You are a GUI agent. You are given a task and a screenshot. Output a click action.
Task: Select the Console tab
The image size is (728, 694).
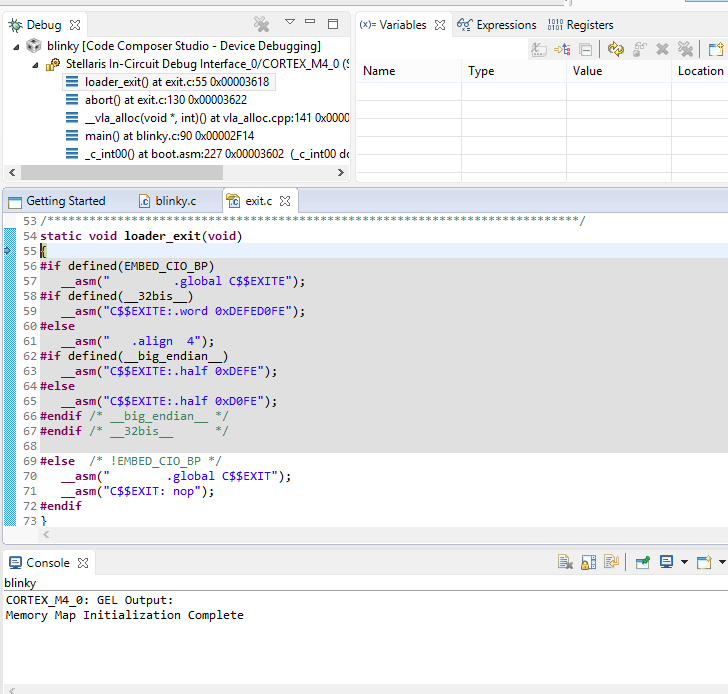[48, 563]
